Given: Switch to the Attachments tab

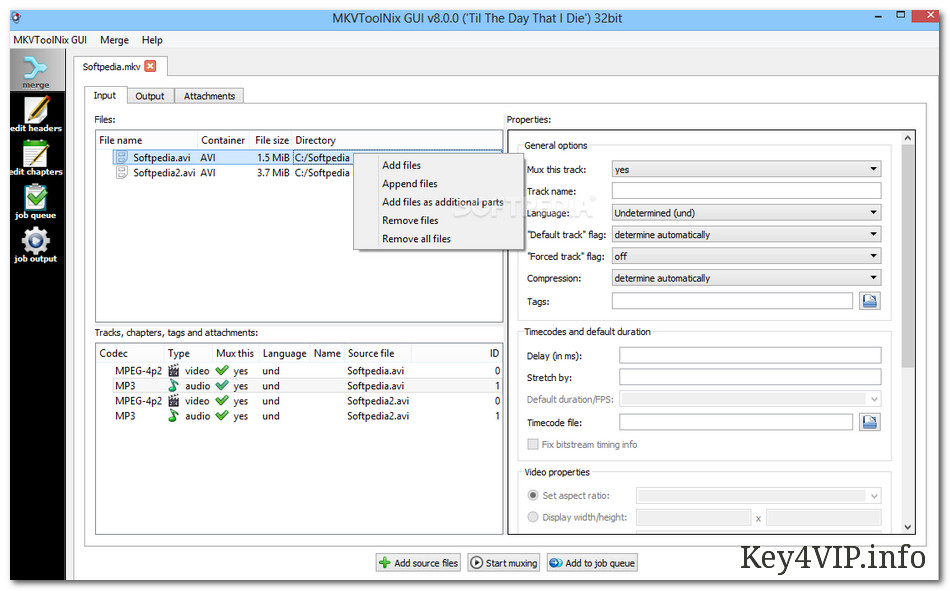Looking at the screenshot, I should 209,96.
